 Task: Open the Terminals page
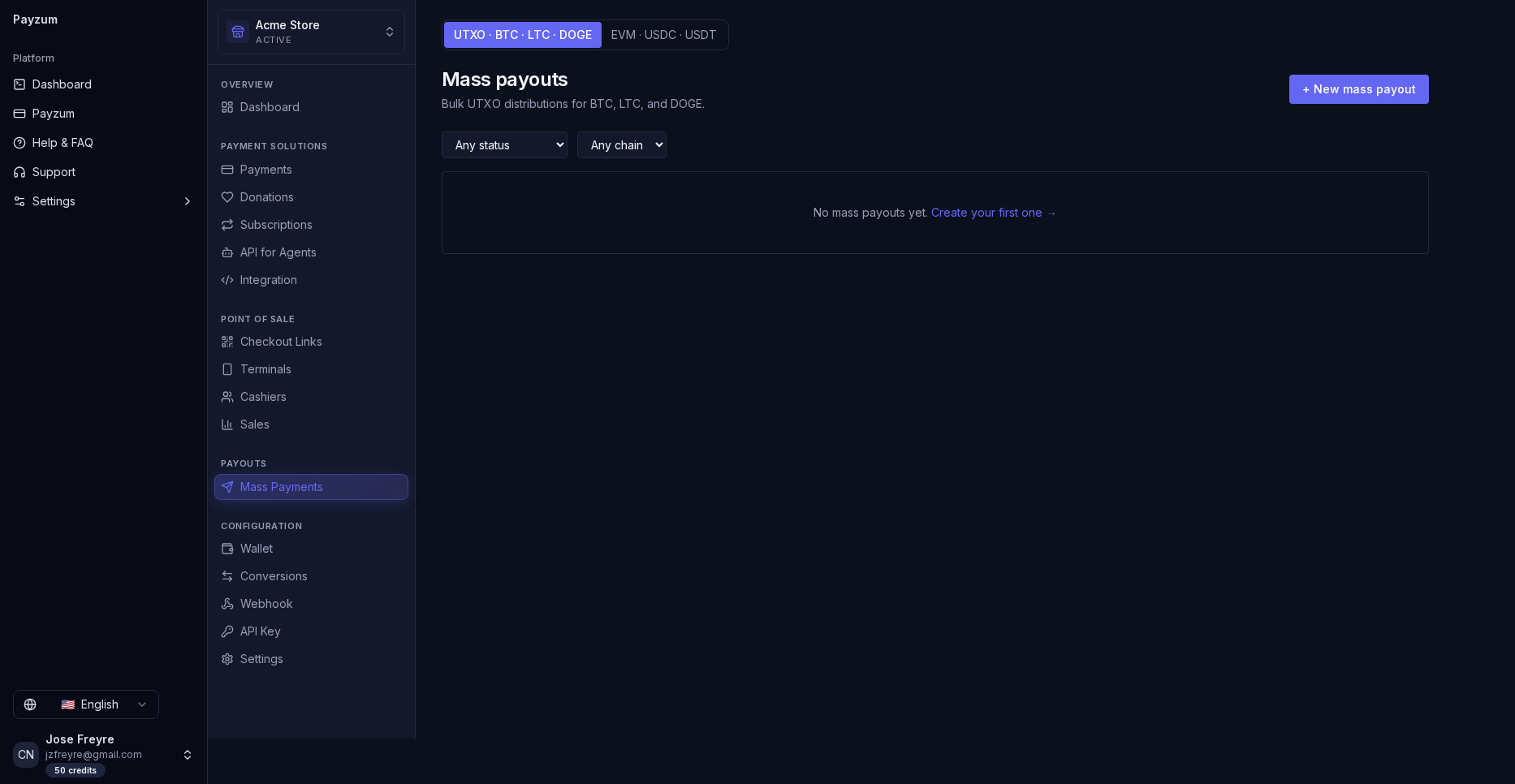tap(311, 369)
